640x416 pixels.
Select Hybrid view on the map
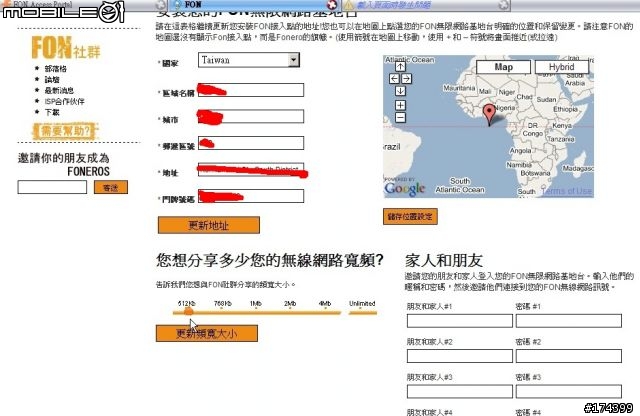pyautogui.click(x=561, y=67)
